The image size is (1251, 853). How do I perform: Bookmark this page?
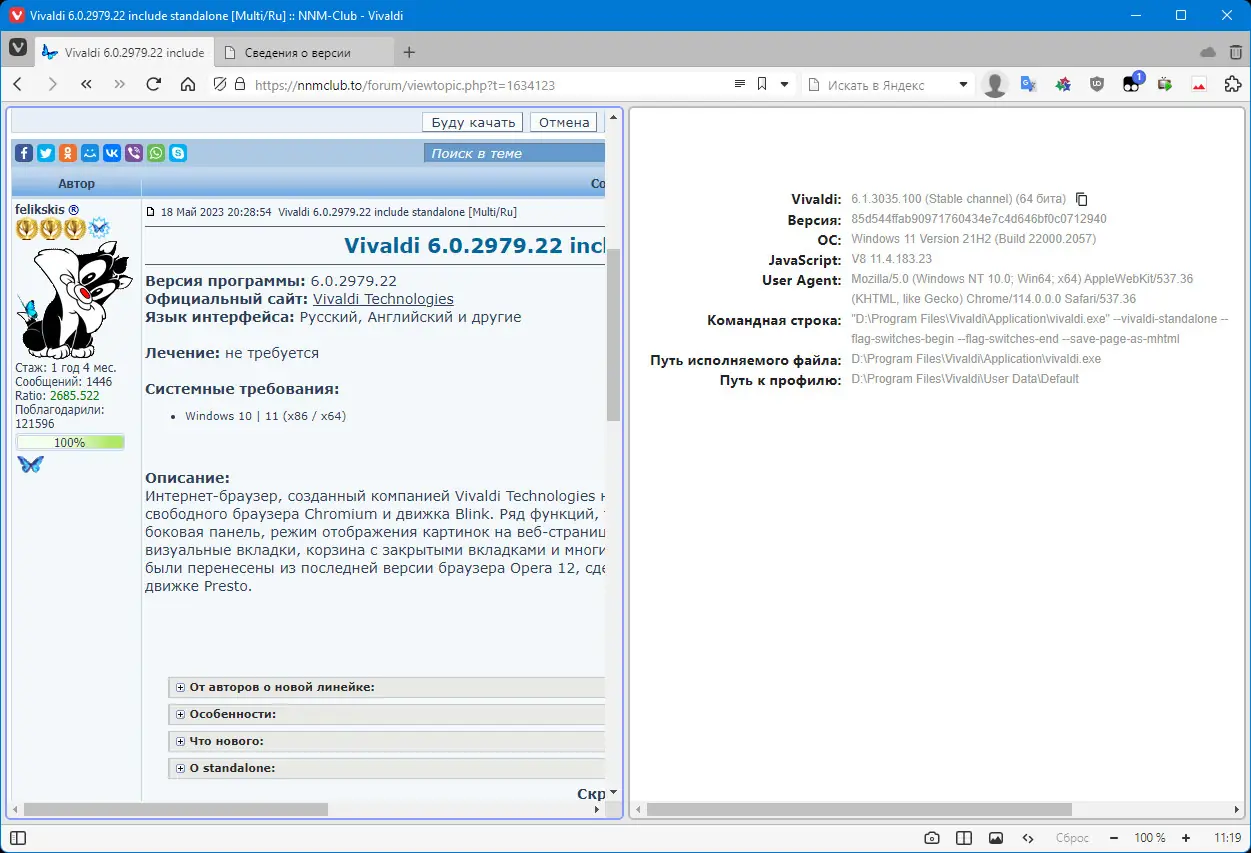(x=762, y=85)
